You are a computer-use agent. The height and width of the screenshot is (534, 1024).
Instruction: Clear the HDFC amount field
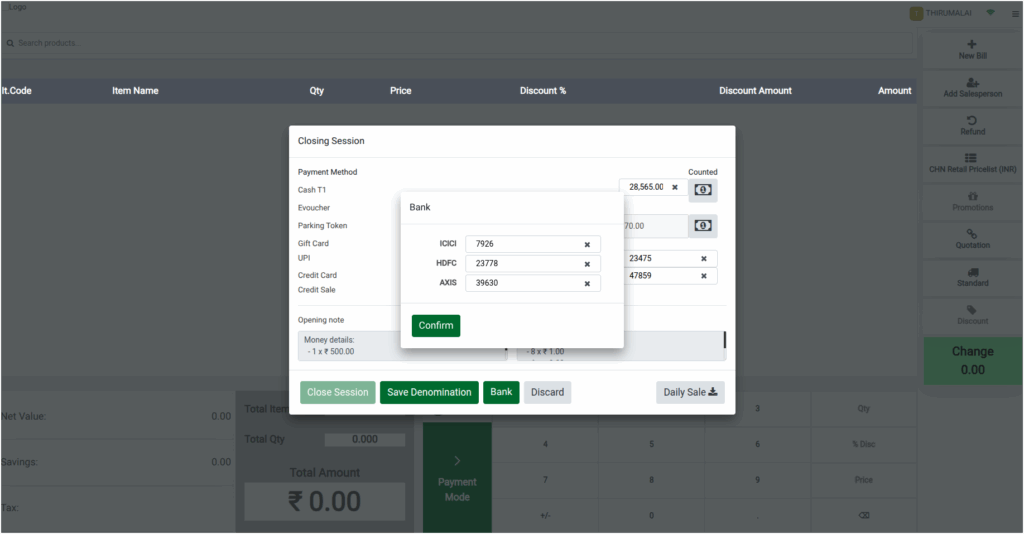(x=587, y=264)
